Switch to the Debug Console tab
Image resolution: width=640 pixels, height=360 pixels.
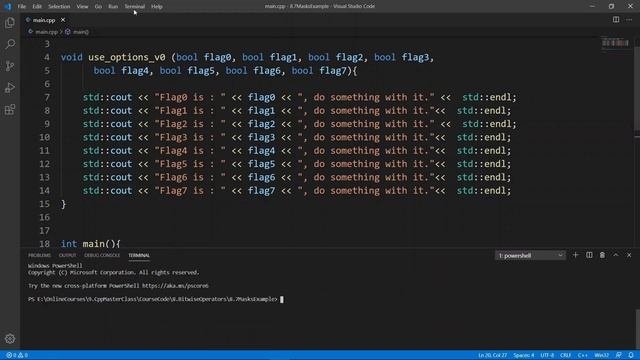(x=102, y=256)
